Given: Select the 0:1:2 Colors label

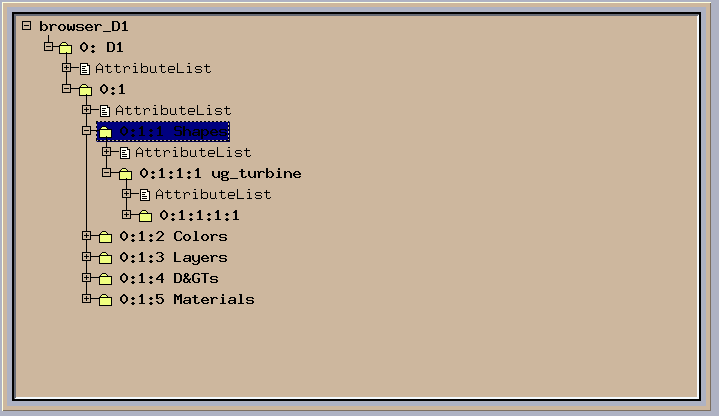Looking at the screenshot, I should coord(173,237).
